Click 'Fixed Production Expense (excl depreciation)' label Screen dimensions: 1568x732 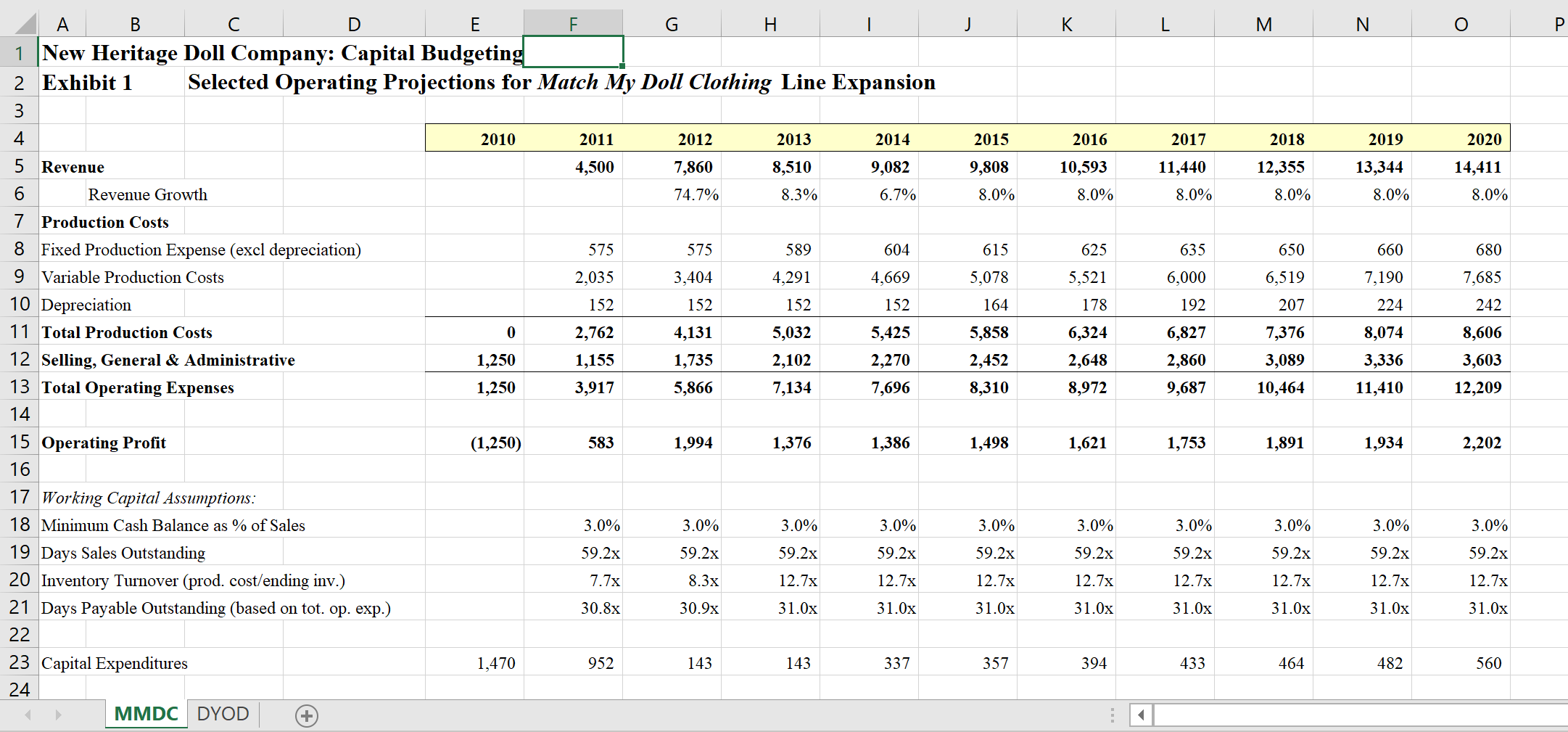pyautogui.click(x=201, y=250)
